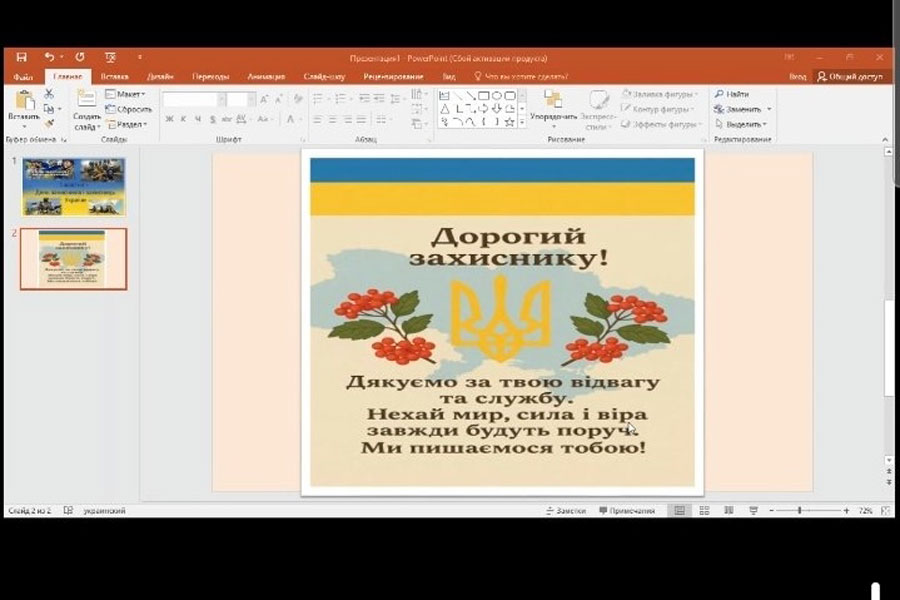900x600 pixels.
Task: Open the Раздел section dropdown
Action: (127, 124)
